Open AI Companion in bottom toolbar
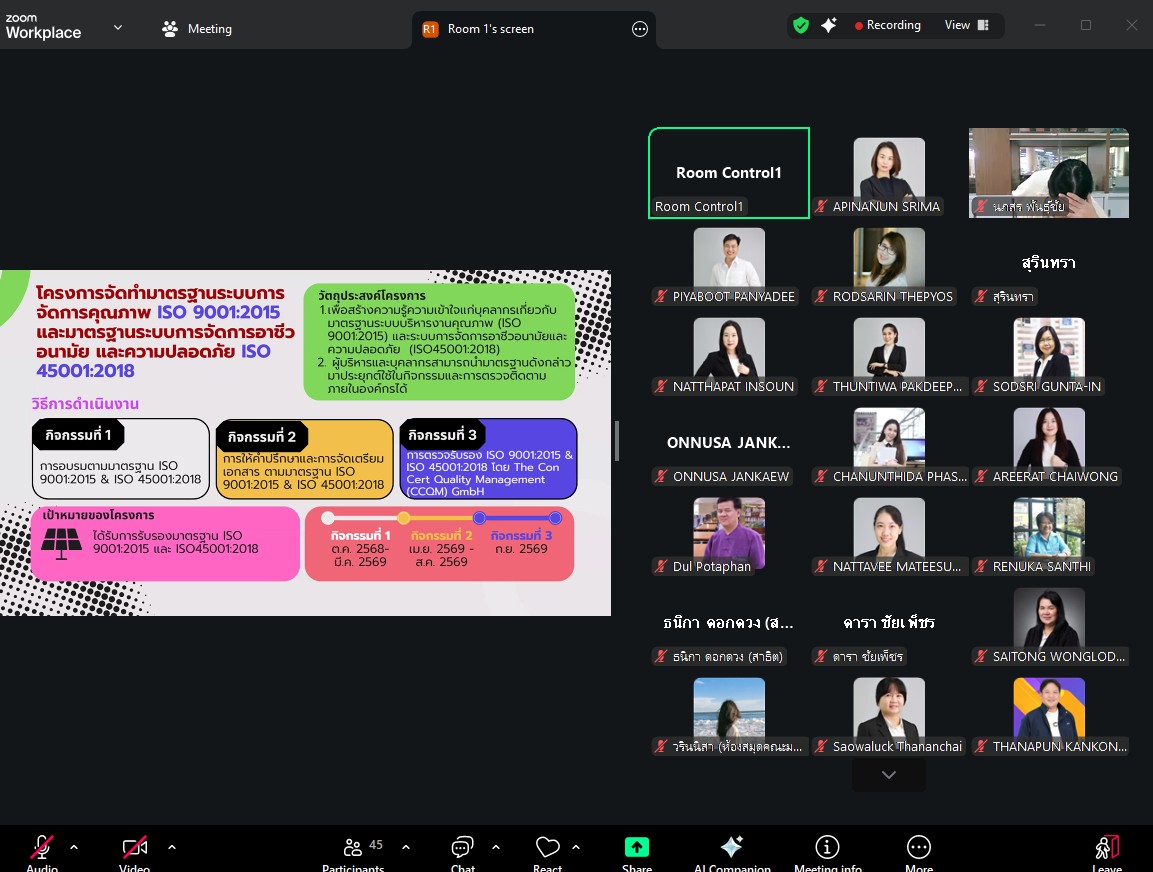This screenshot has height=872, width=1153. pyautogui.click(x=731, y=848)
